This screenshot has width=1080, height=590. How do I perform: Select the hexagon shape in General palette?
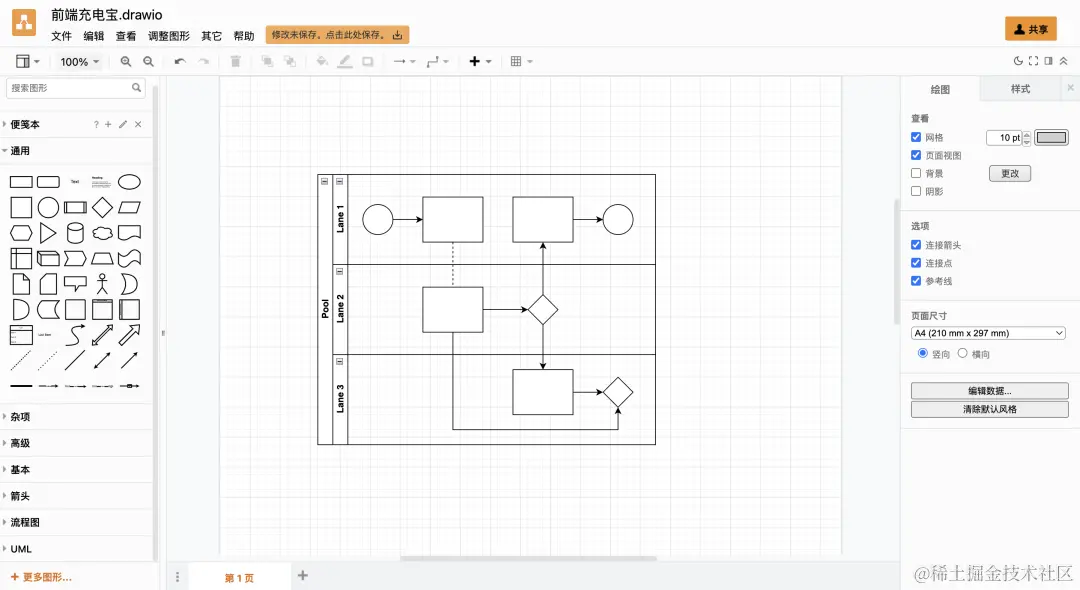point(21,233)
